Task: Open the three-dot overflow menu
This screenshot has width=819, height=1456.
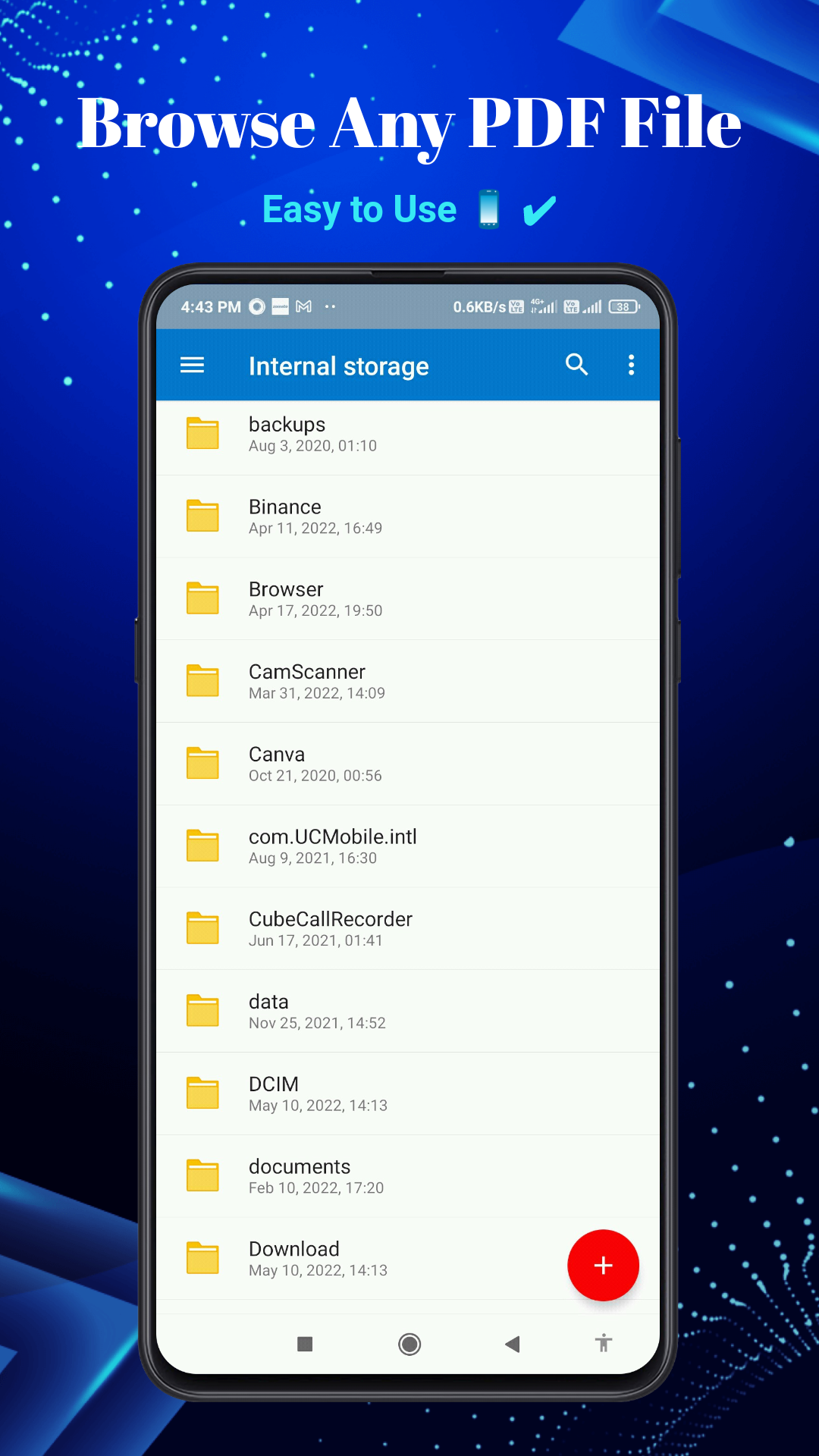Action: 631,365
